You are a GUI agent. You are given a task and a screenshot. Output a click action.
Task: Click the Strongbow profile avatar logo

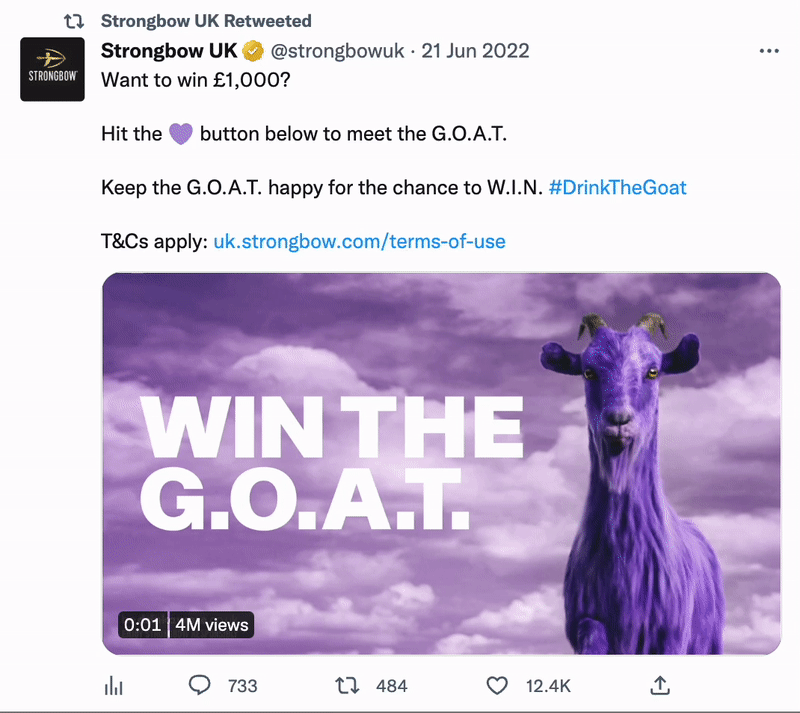coord(53,69)
